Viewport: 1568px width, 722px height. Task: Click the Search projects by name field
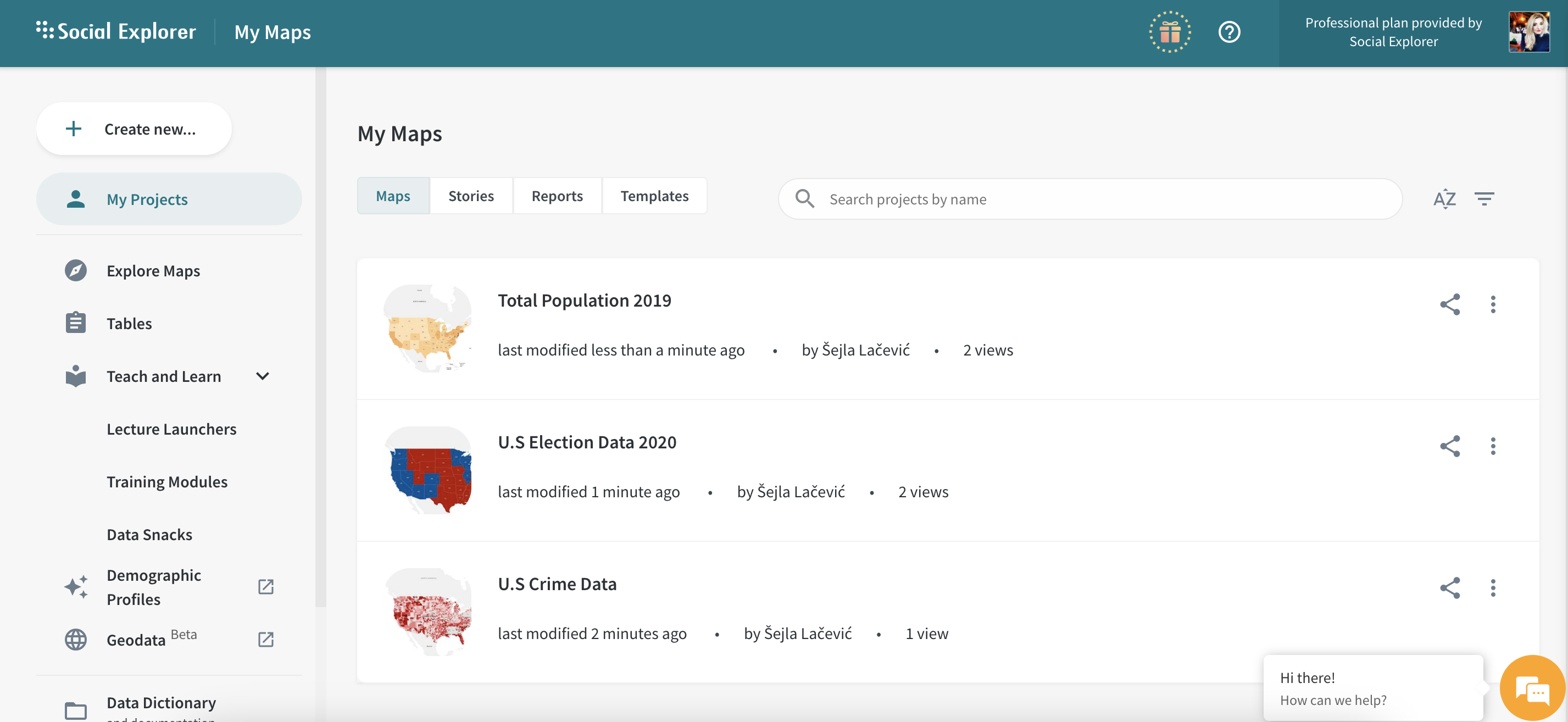(x=1089, y=199)
